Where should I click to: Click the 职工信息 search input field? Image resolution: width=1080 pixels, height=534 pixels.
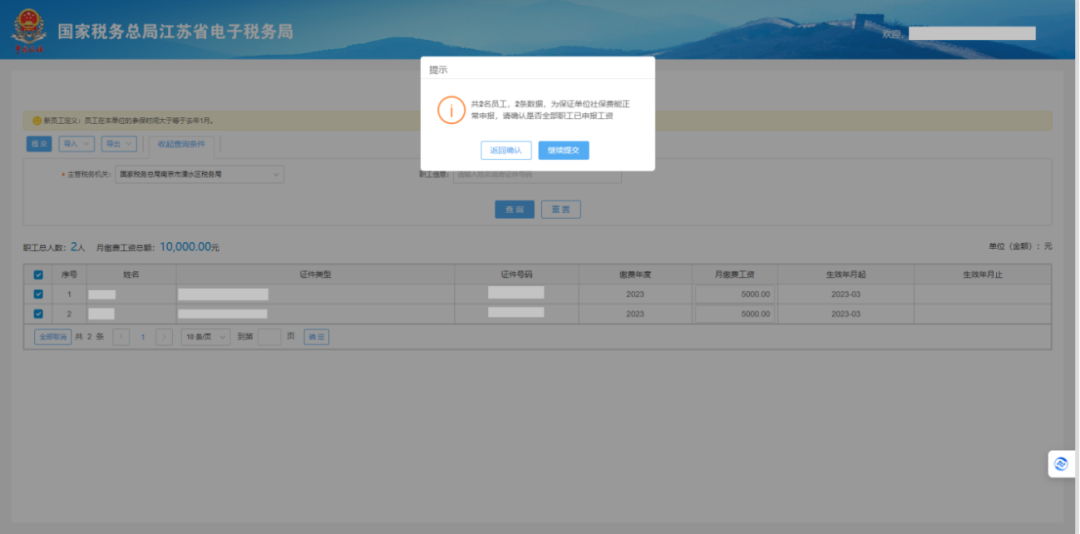[x=537, y=174]
